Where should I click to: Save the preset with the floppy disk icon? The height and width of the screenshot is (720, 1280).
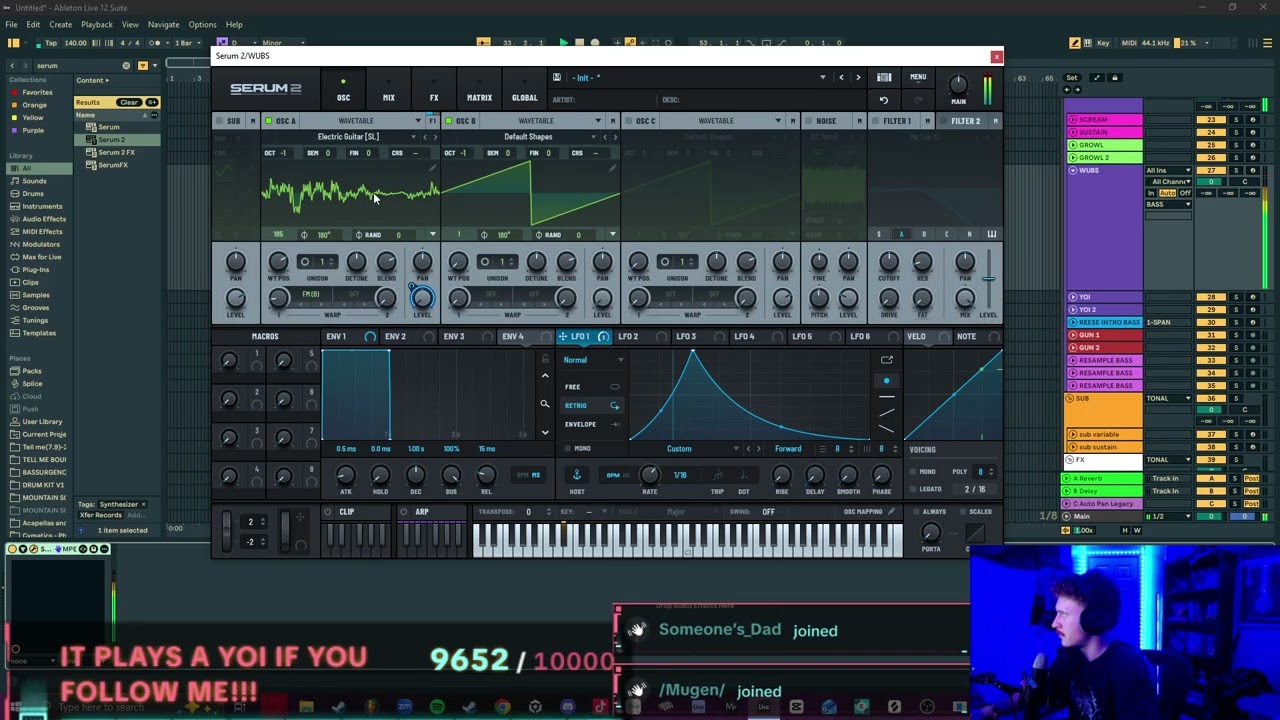click(557, 77)
